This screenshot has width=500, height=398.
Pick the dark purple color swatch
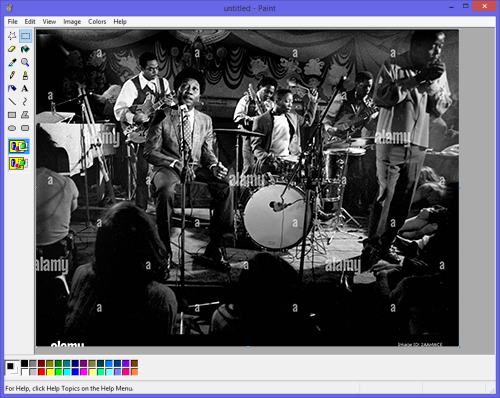point(84,363)
